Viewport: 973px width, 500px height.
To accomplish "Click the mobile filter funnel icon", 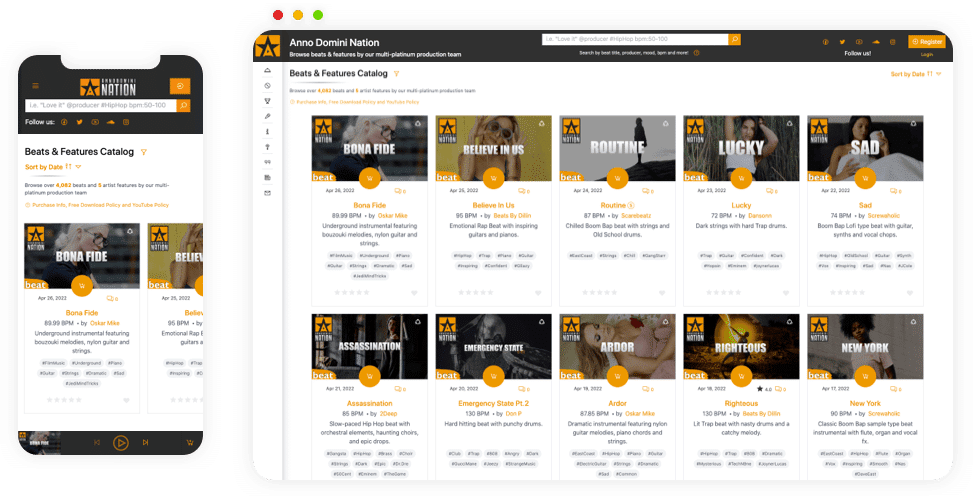I will coord(144,152).
